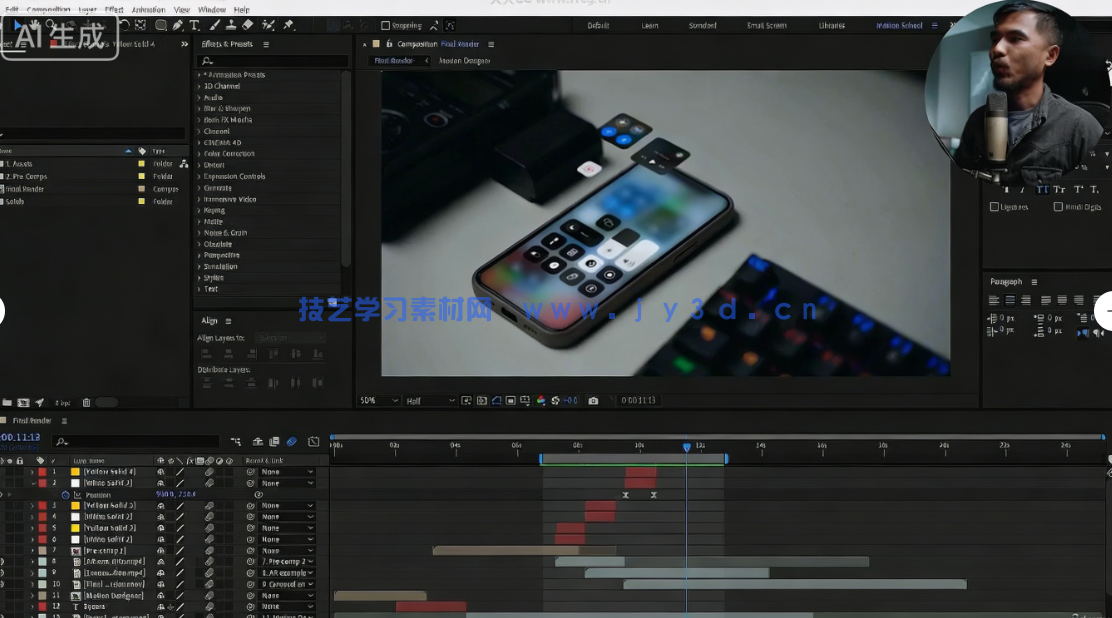The height and width of the screenshot is (618, 1112).
Task: Select the Pen tool
Action: 176,25
